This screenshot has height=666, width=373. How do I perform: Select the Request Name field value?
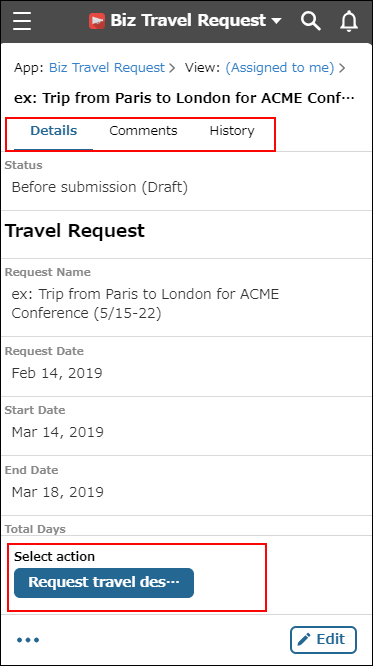point(145,303)
